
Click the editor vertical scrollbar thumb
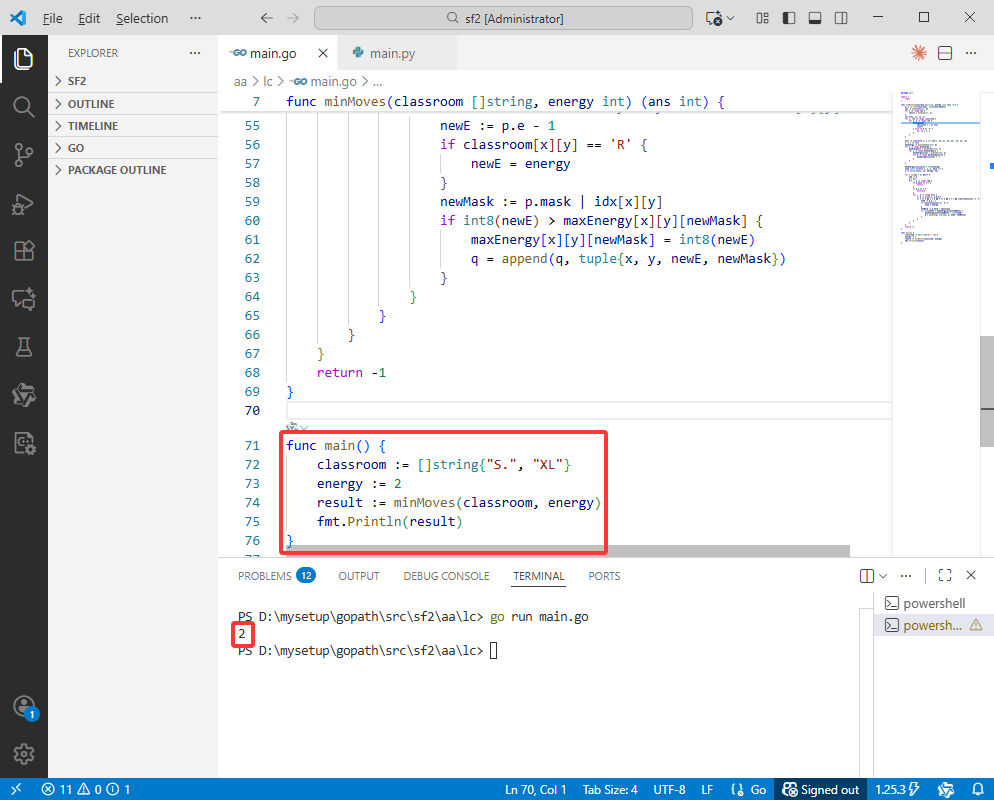tap(987, 392)
